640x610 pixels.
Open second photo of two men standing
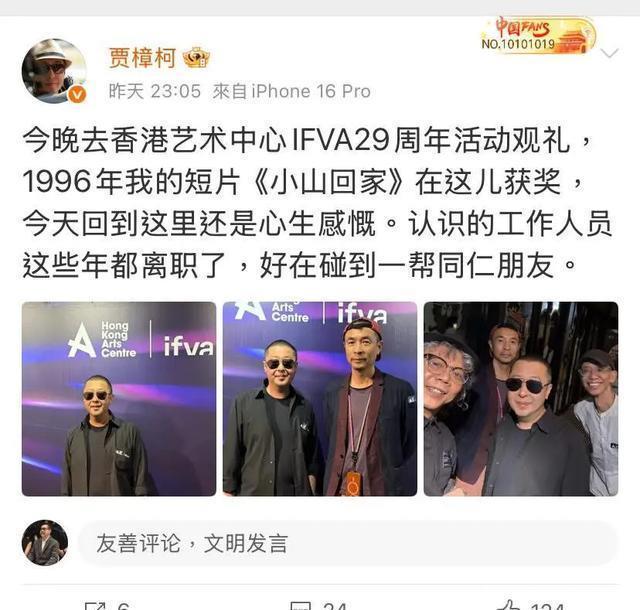click(x=320, y=399)
